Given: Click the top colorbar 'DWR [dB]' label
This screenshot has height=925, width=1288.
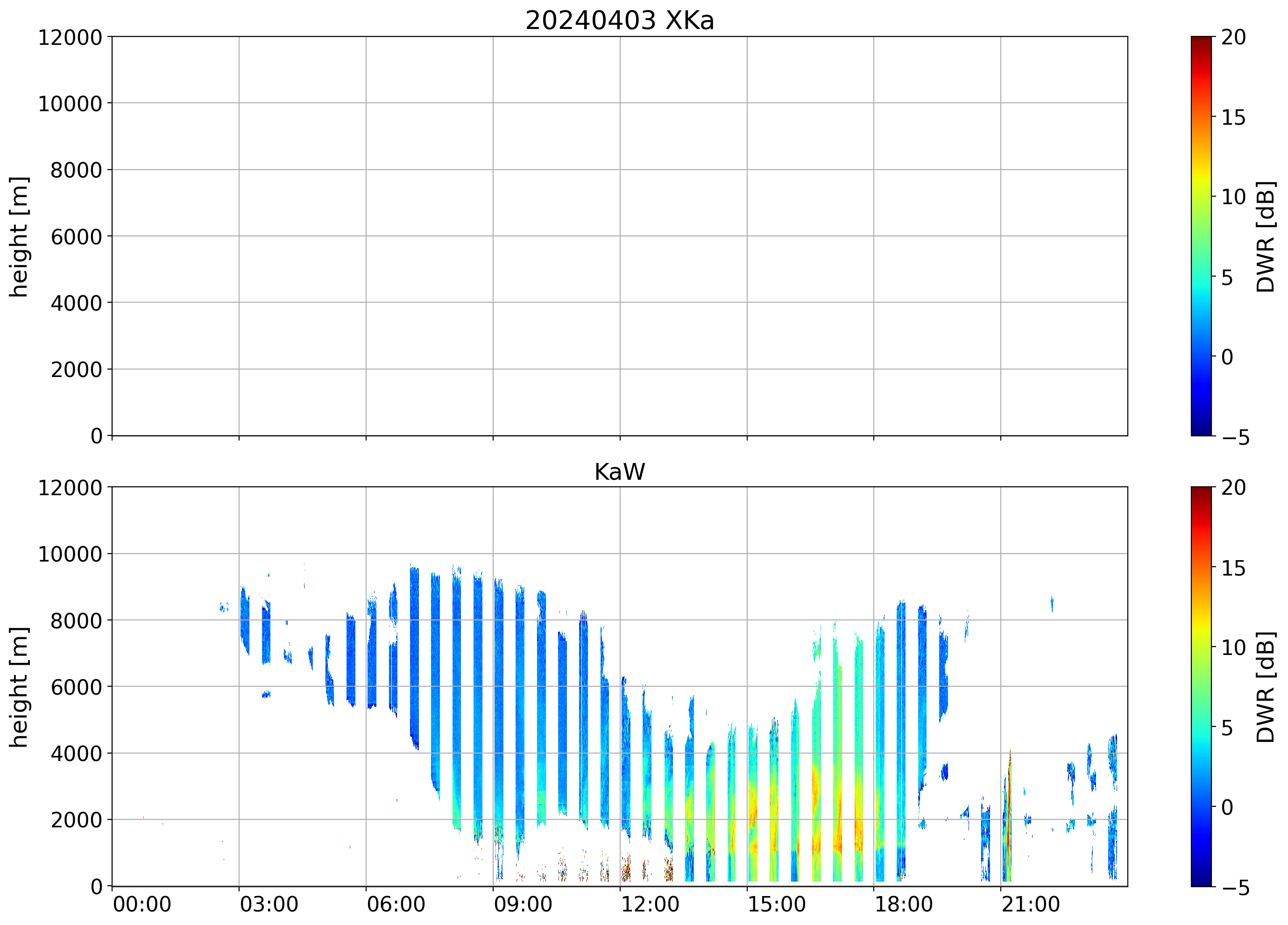Looking at the screenshot, I should point(1266,236).
